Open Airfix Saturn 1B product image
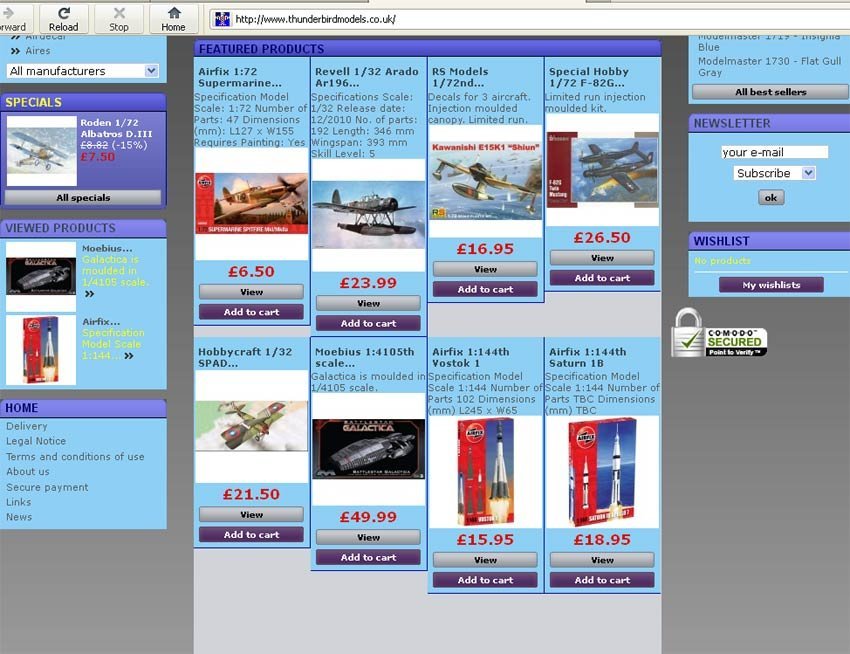 [x=603, y=472]
